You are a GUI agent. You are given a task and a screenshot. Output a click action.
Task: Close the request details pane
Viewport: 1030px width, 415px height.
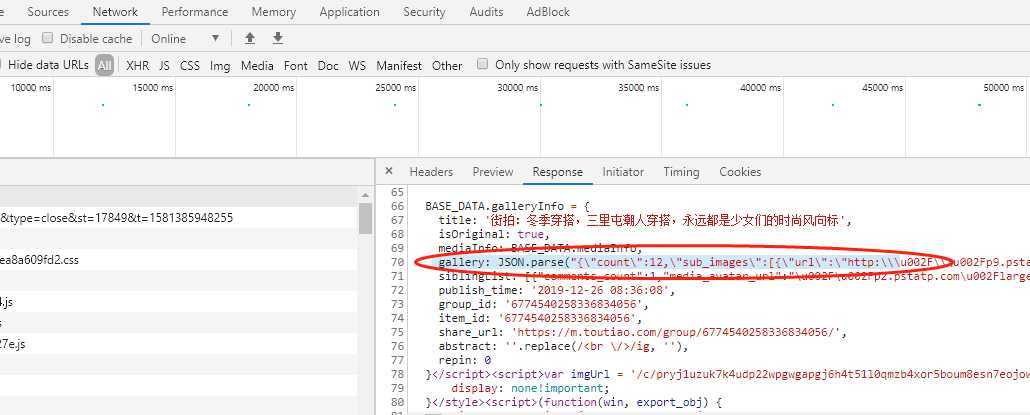[389, 171]
